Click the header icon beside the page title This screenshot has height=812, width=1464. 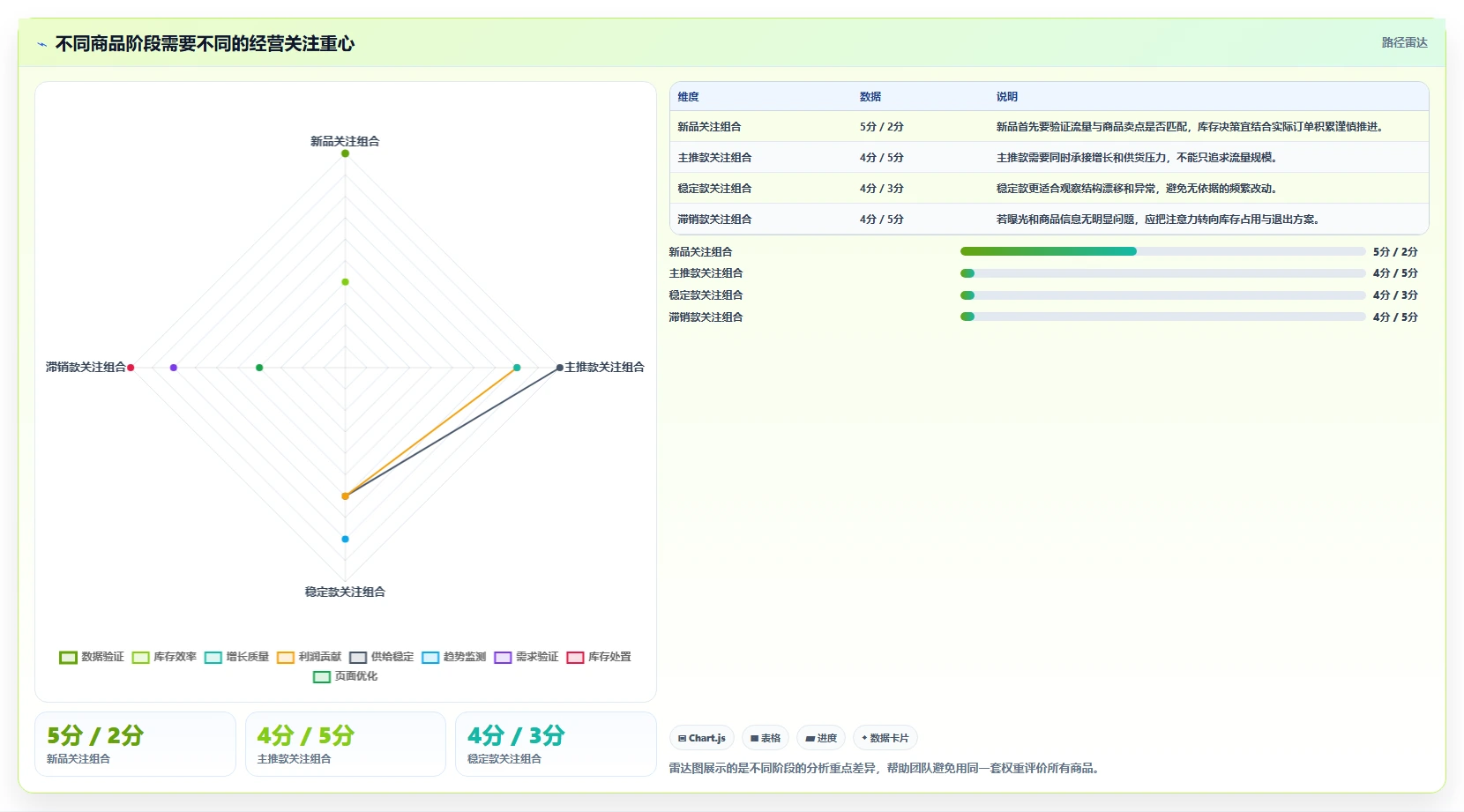[41, 44]
